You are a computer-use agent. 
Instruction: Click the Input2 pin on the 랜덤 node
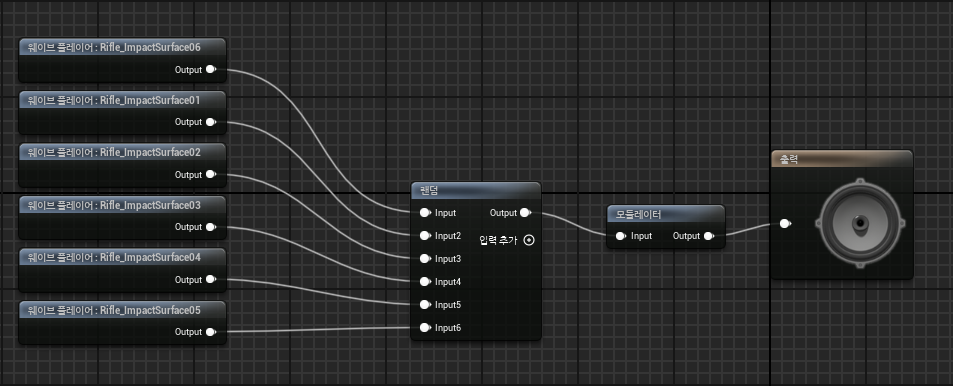(x=425, y=236)
